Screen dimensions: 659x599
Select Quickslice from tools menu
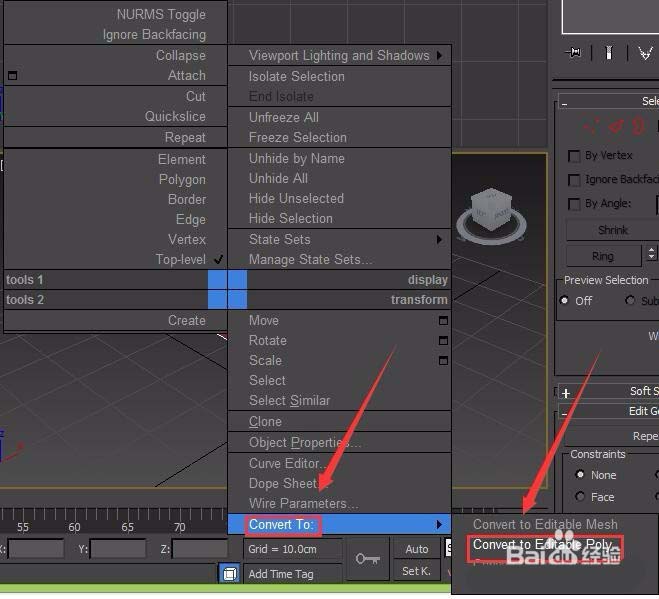pos(175,116)
